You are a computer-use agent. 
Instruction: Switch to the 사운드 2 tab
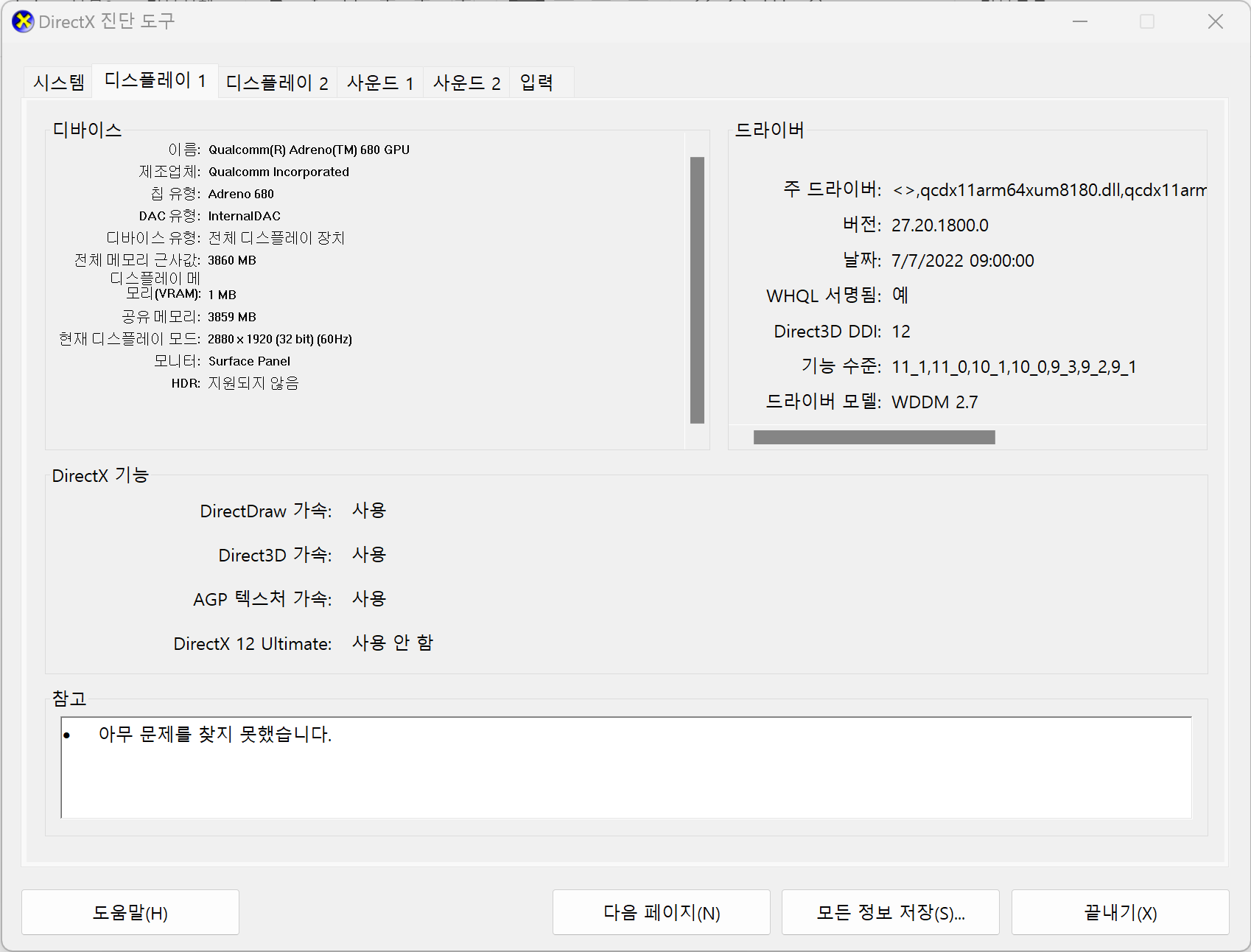click(466, 83)
